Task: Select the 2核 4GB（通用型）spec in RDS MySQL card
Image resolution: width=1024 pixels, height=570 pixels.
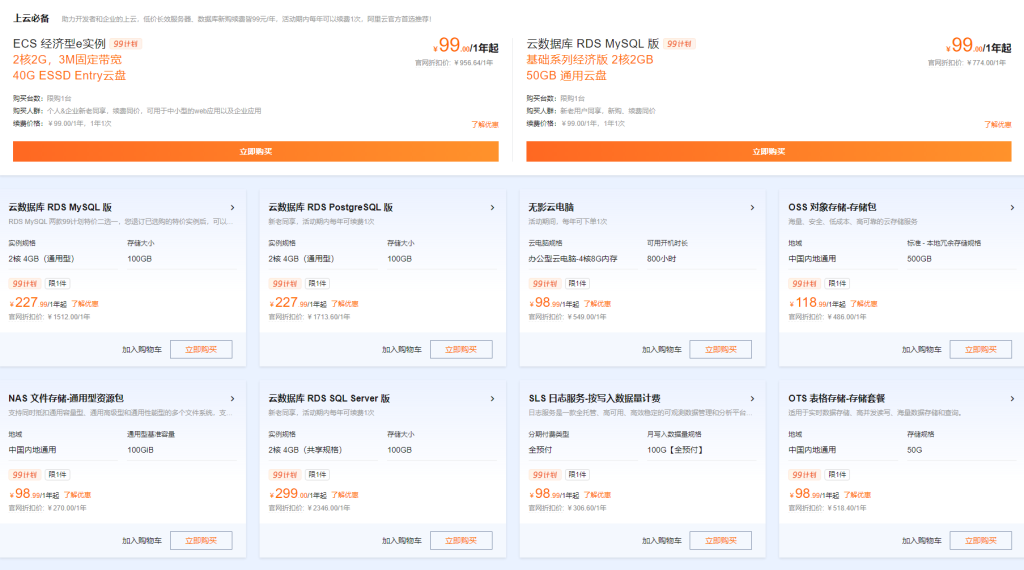Action: 63,259
